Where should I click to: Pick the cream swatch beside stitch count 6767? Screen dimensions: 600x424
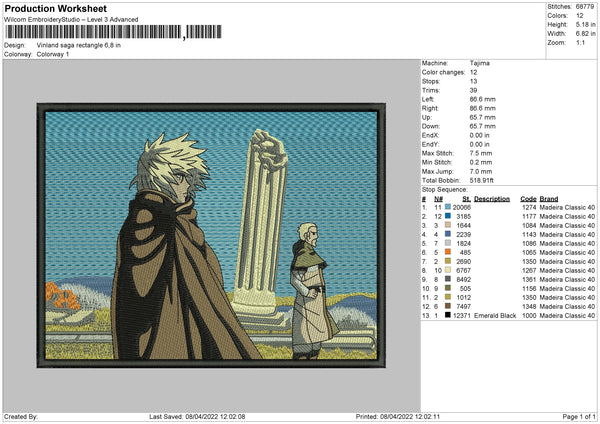448,270
